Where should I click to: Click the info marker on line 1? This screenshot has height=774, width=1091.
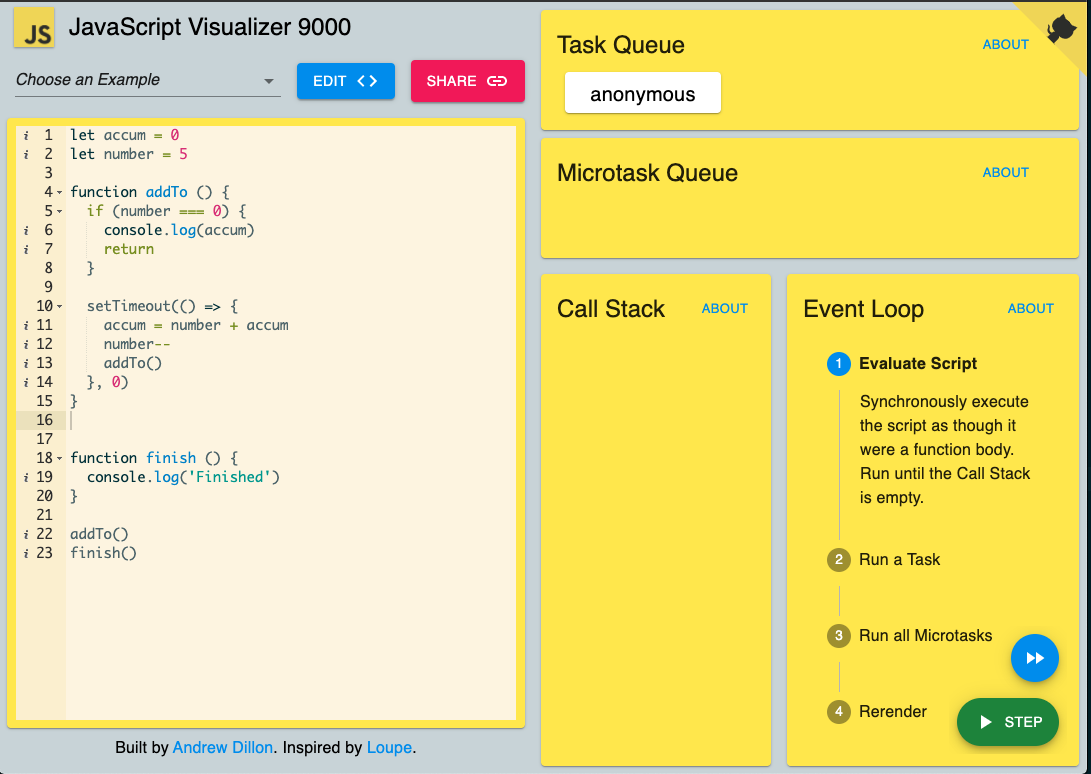tap(26, 135)
